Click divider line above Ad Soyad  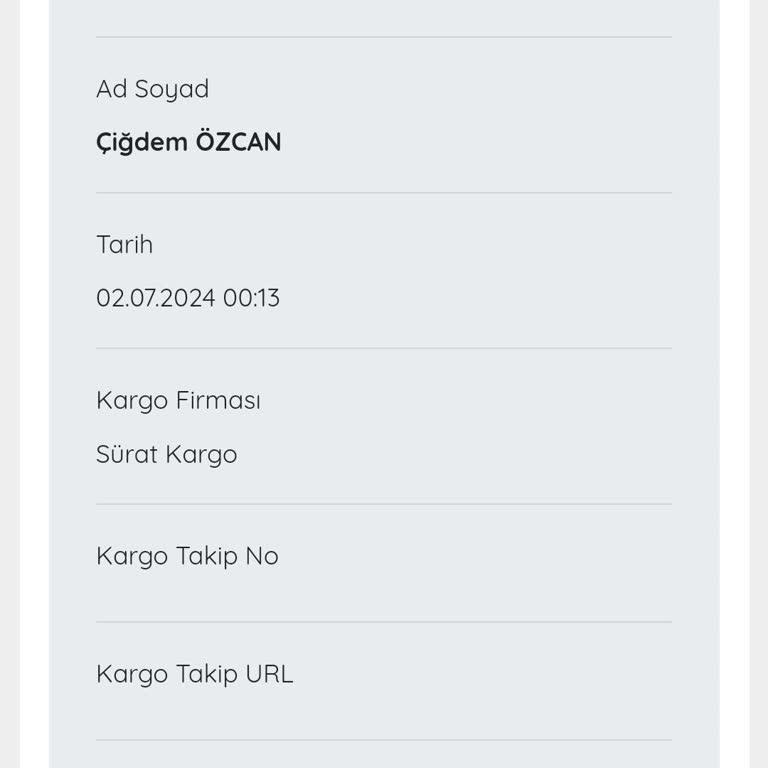coord(384,37)
